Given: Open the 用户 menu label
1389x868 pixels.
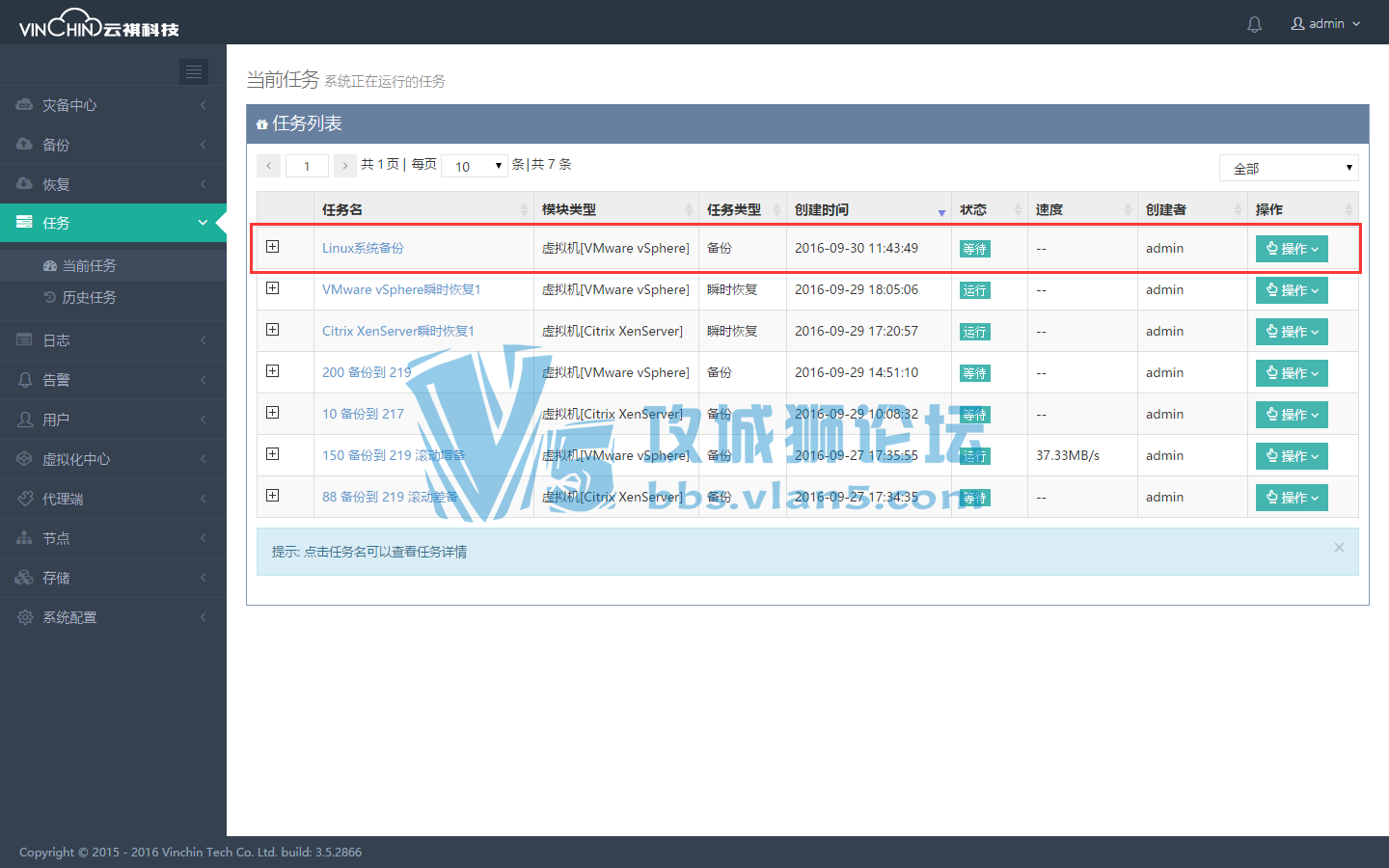Looking at the screenshot, I should [56, 420].
